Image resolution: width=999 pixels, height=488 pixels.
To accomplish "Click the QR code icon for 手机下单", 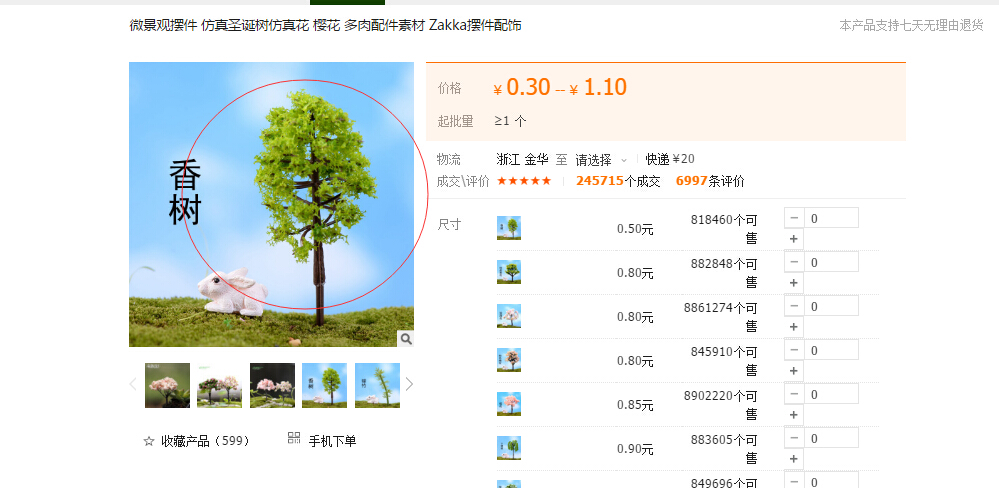I will click(294, 438).
